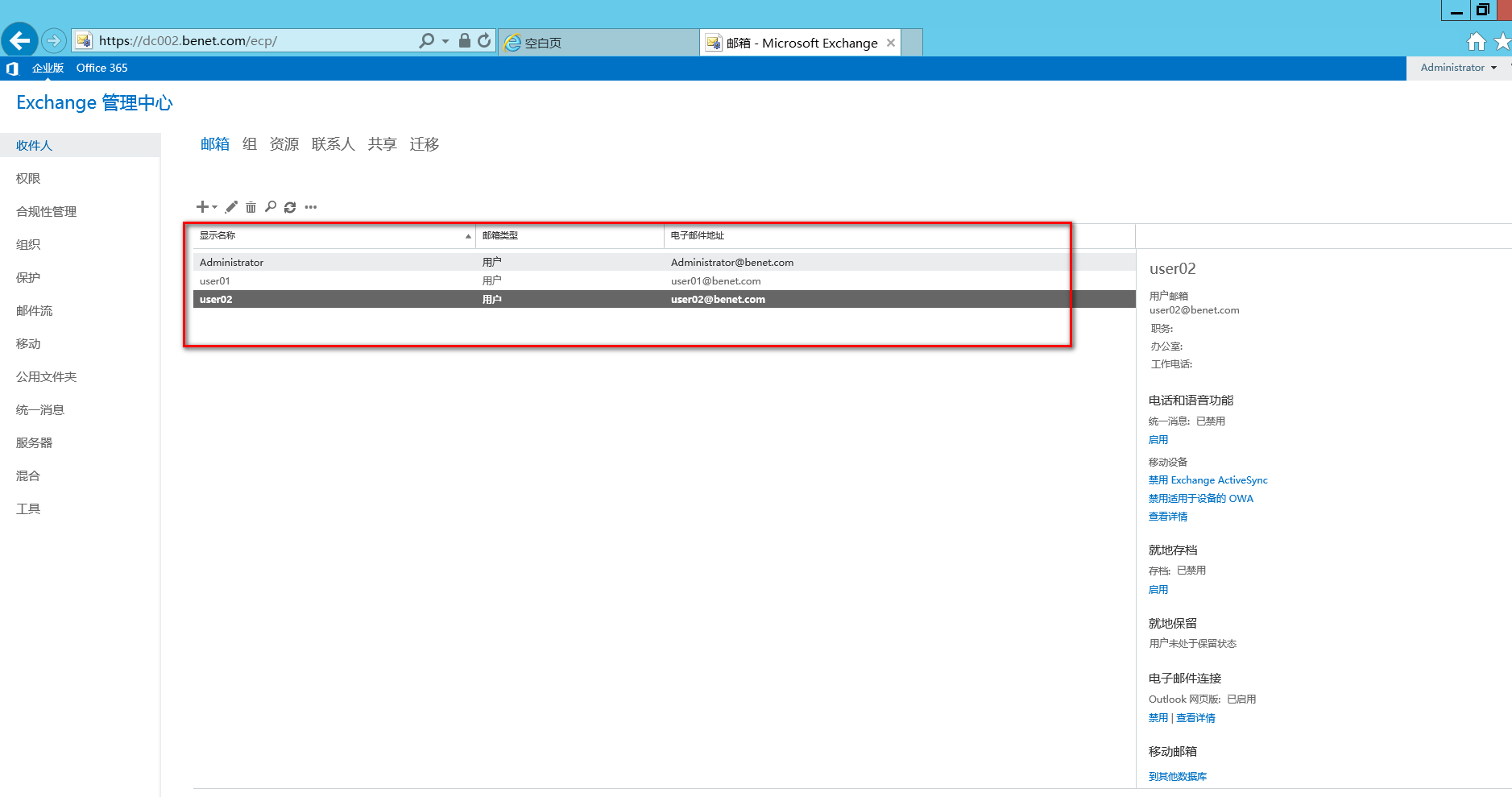The image size is (1512, 797).
Task: Select 移动 in the left navigation
Action: [x=28, y=344]
